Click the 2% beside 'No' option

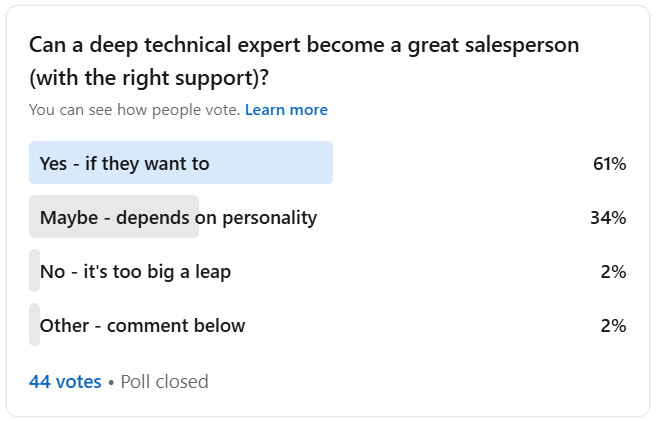click(613, 272)
